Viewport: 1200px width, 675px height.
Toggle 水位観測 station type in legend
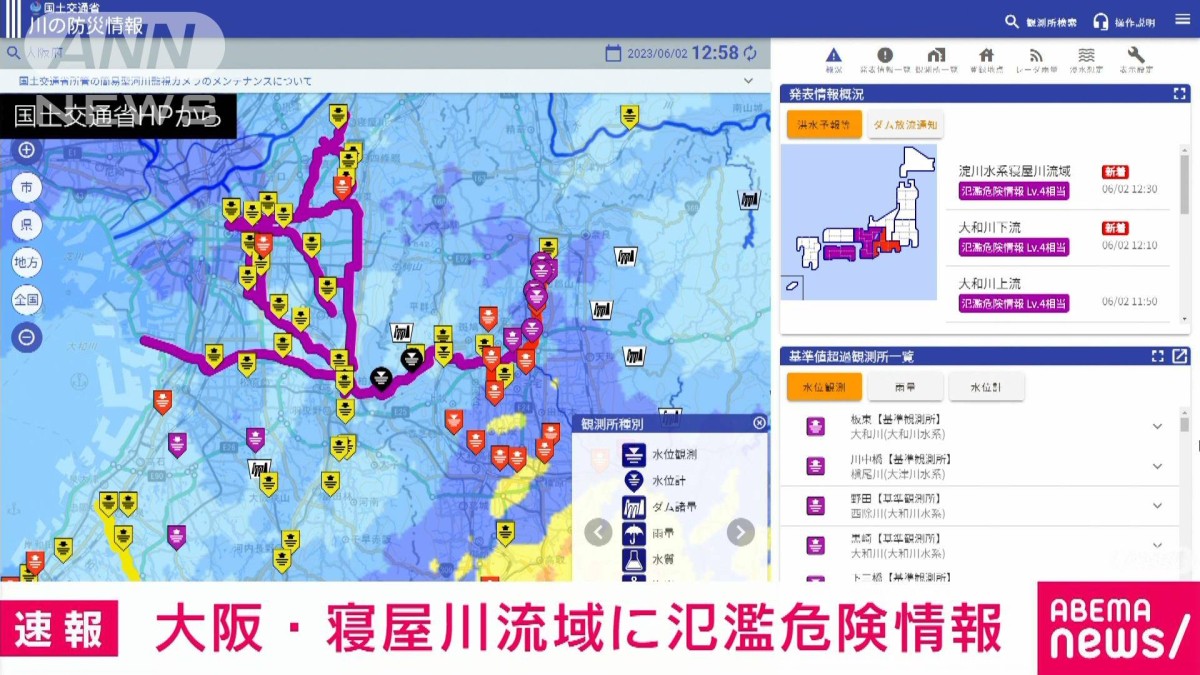[x=633, y=454]
